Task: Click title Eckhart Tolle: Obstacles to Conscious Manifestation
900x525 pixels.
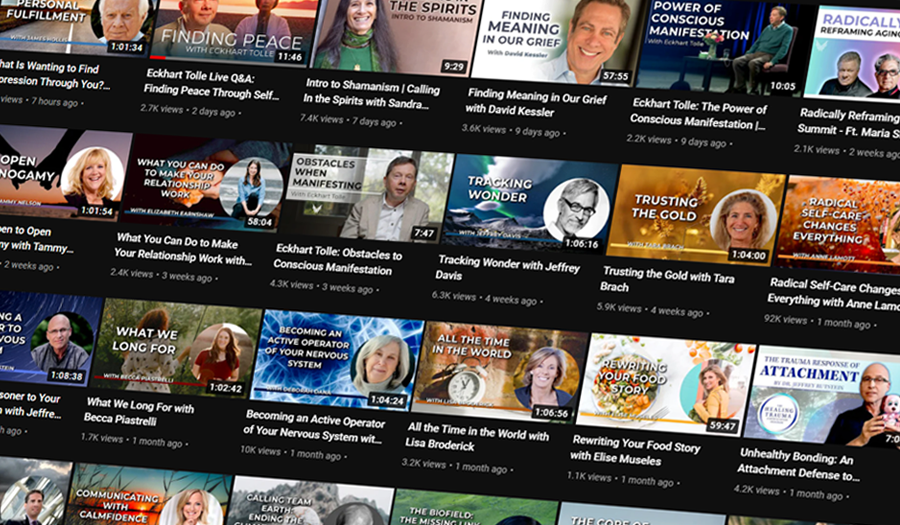Action: pos(338,259)
